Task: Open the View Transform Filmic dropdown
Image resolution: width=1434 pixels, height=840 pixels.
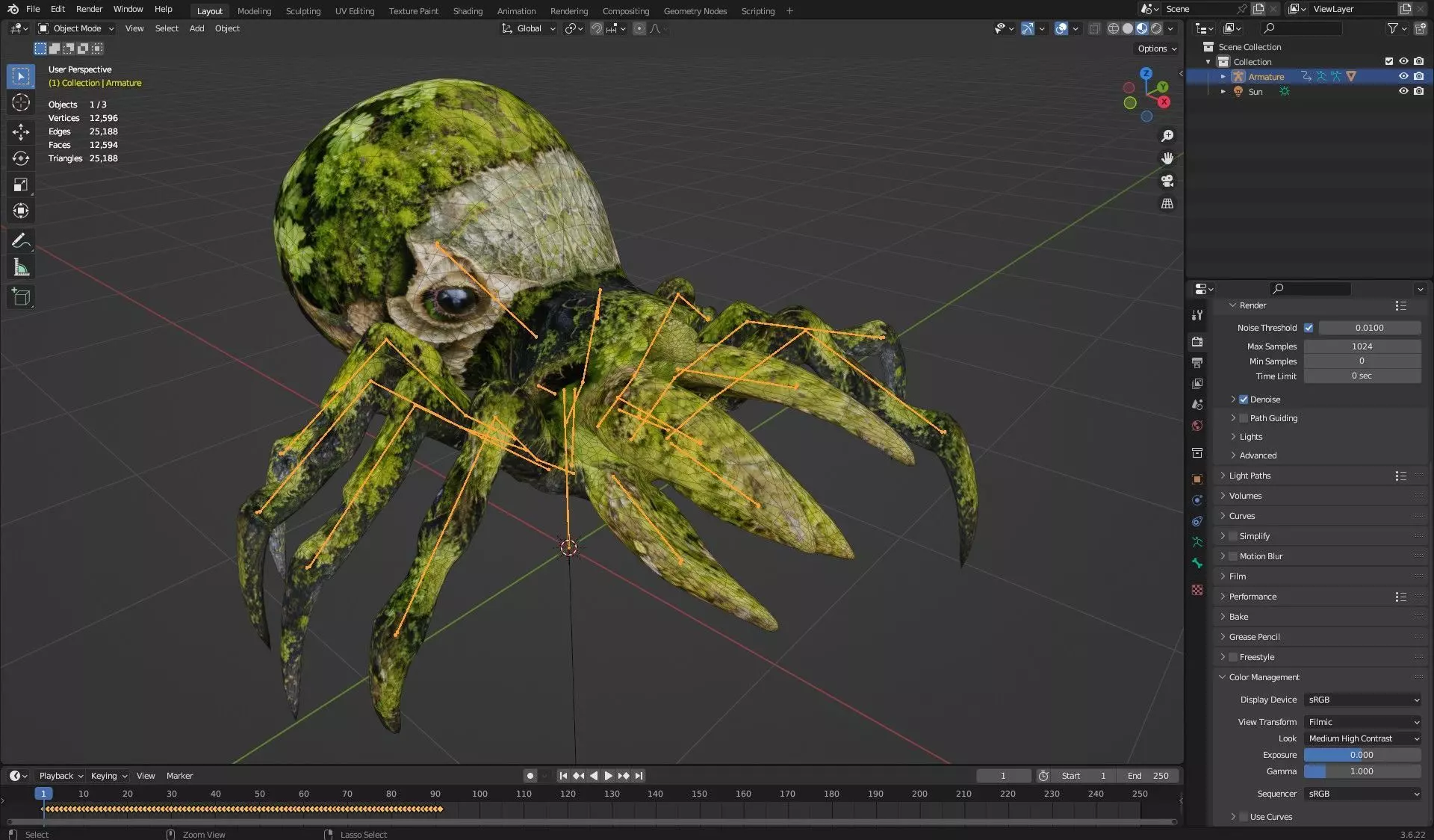Action: tap(1362, 722)
